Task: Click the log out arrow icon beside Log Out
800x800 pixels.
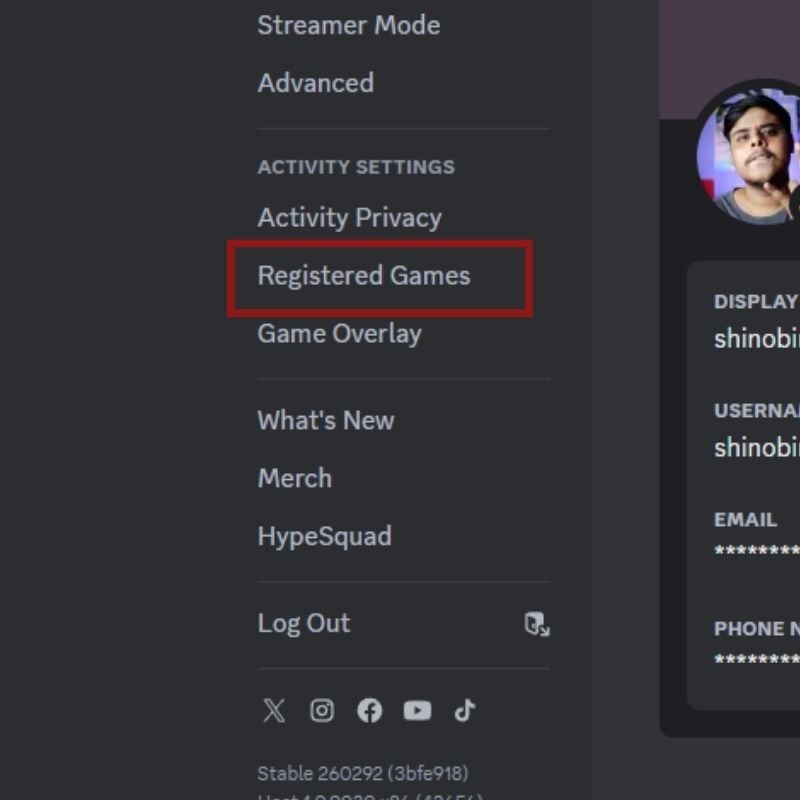Action: (x=538, y=624)
